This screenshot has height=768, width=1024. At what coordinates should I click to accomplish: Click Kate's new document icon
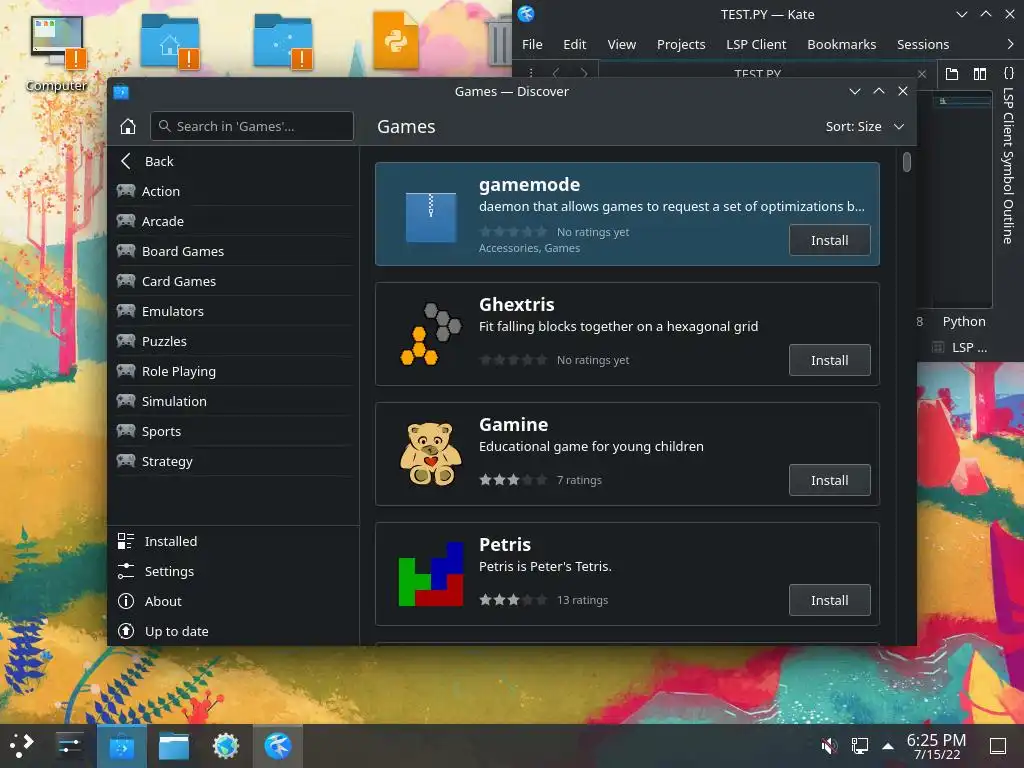952,73
